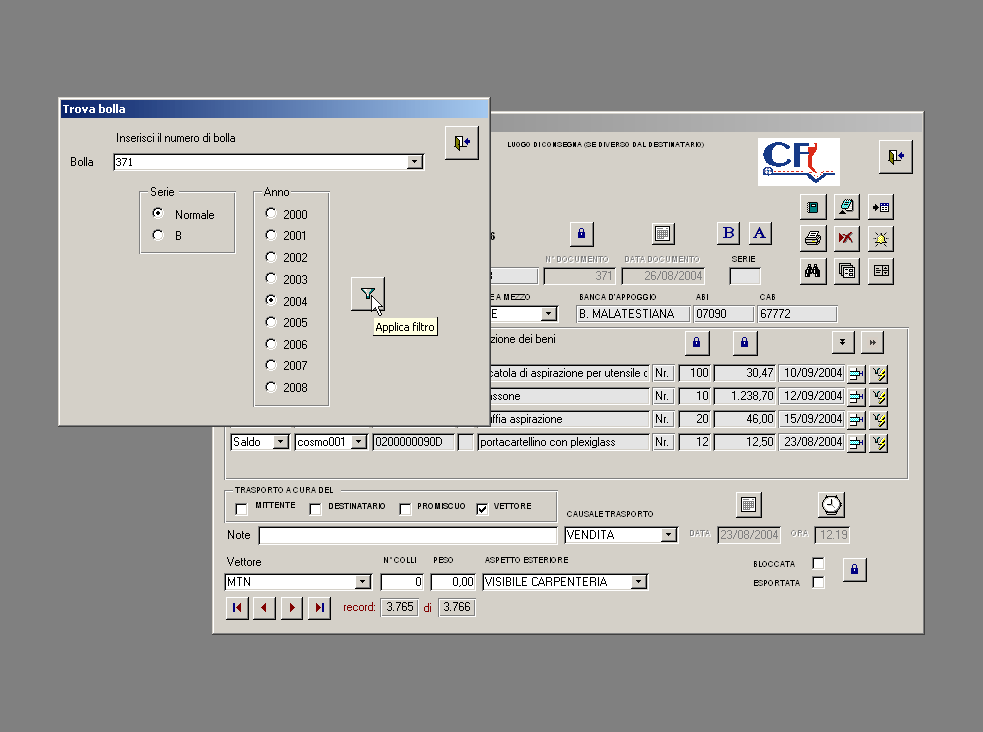This screenshot has height=732, width=983.
Task: Open the Vettore MTN dropdown
Action: pos(362,582)
